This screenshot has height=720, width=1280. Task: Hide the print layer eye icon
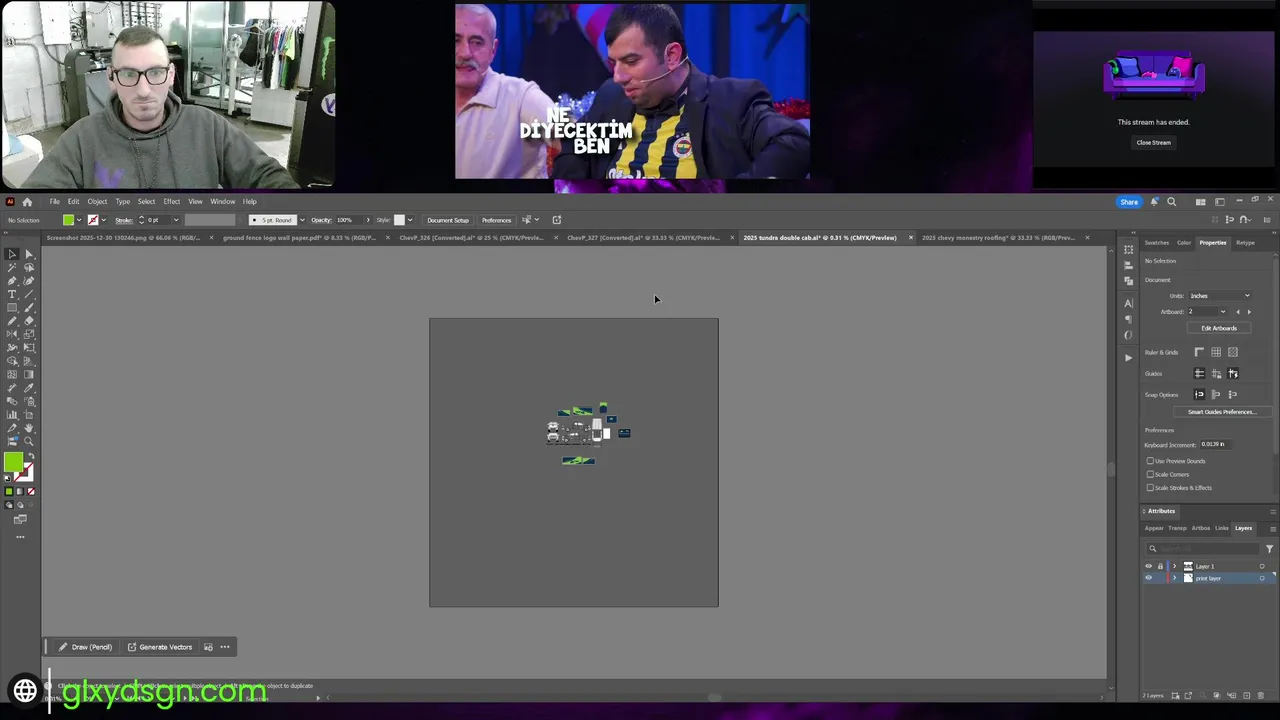1148,578
